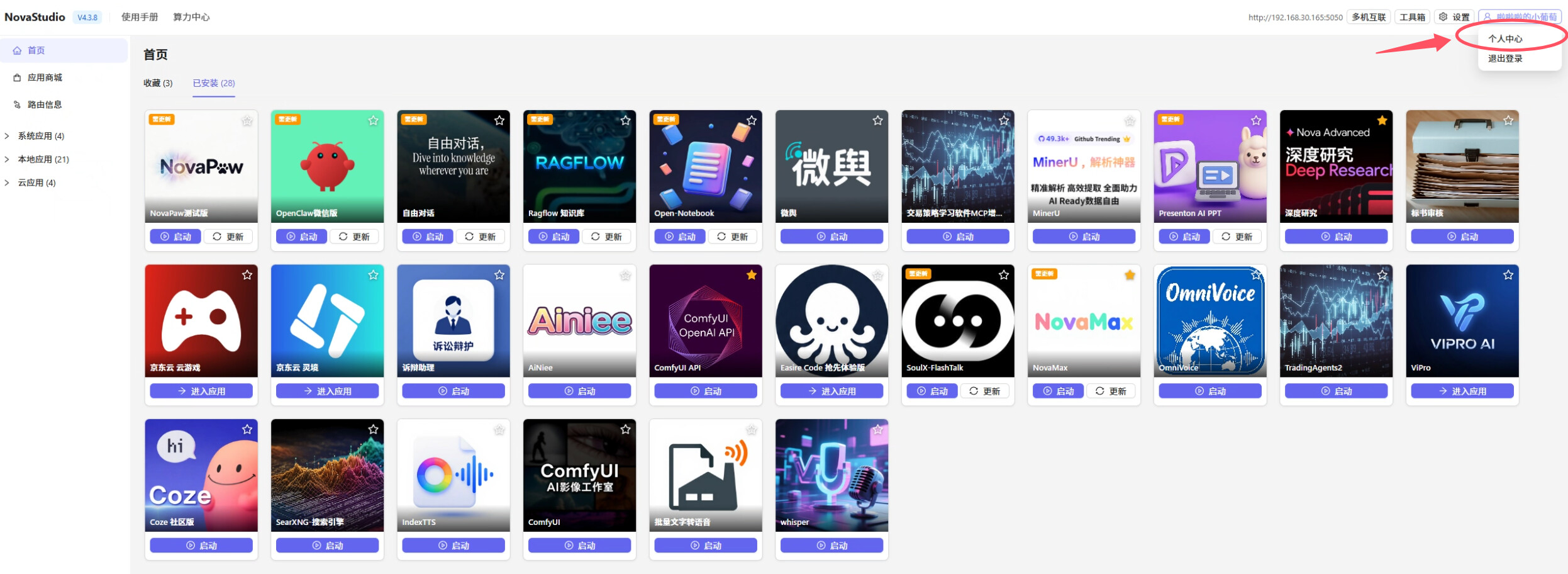Click the 多机互联 button
The height and width of the screenshot is (574, 1568).
tap(1369, 17)
